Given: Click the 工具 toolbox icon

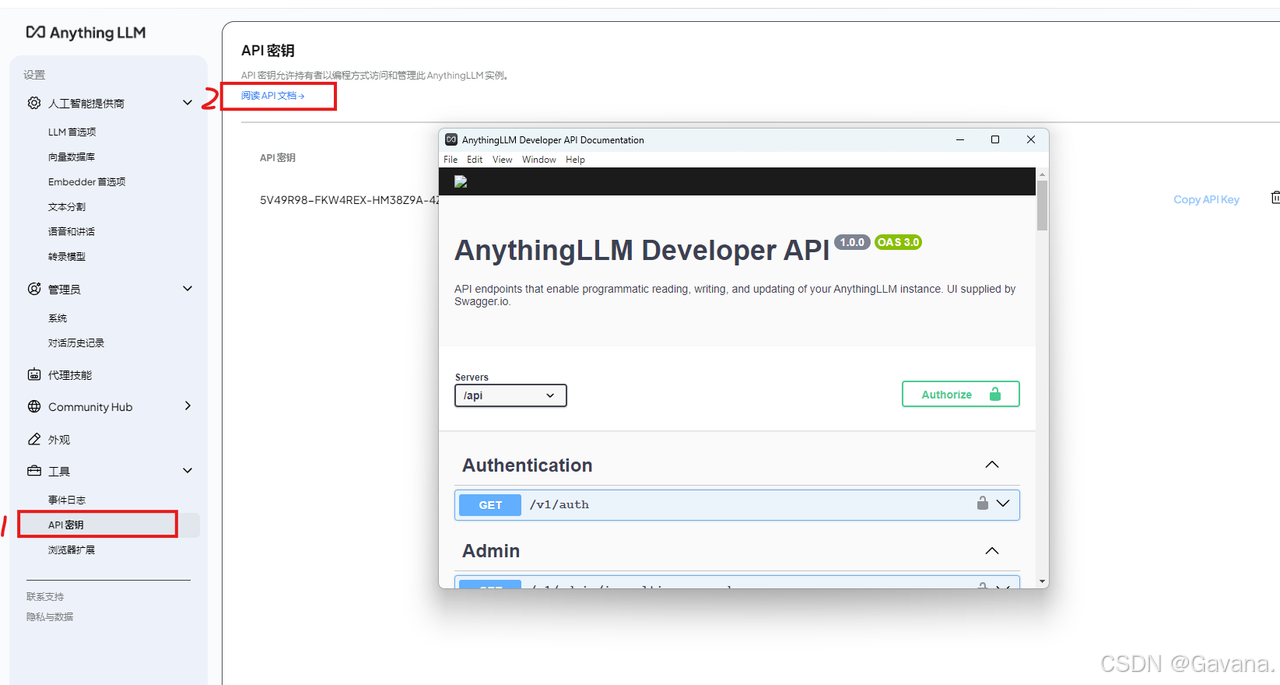Looking at the screenshot, I should [x=34, y=471].
